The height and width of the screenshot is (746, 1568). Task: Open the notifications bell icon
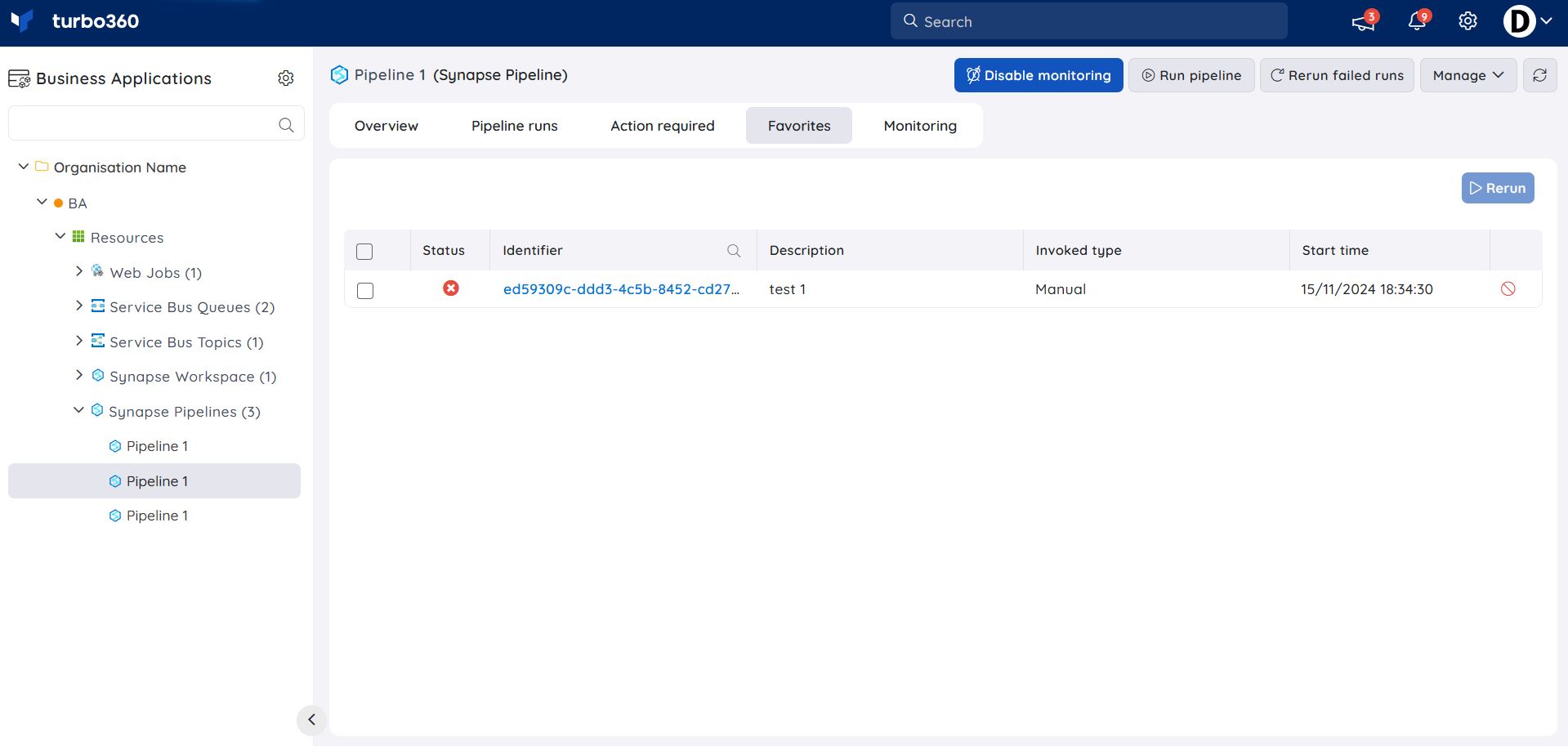[1418, 21]
